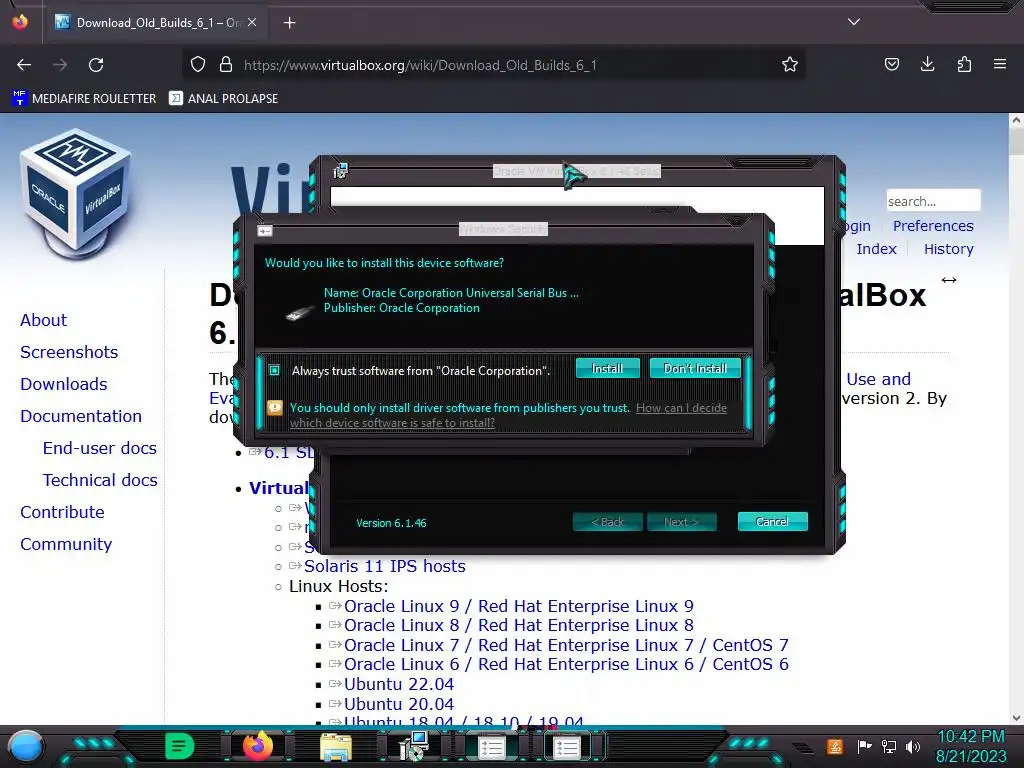Screen dimensions: 1024x768
Task: Click the page vertical scrollbar
Action: 1016,418
